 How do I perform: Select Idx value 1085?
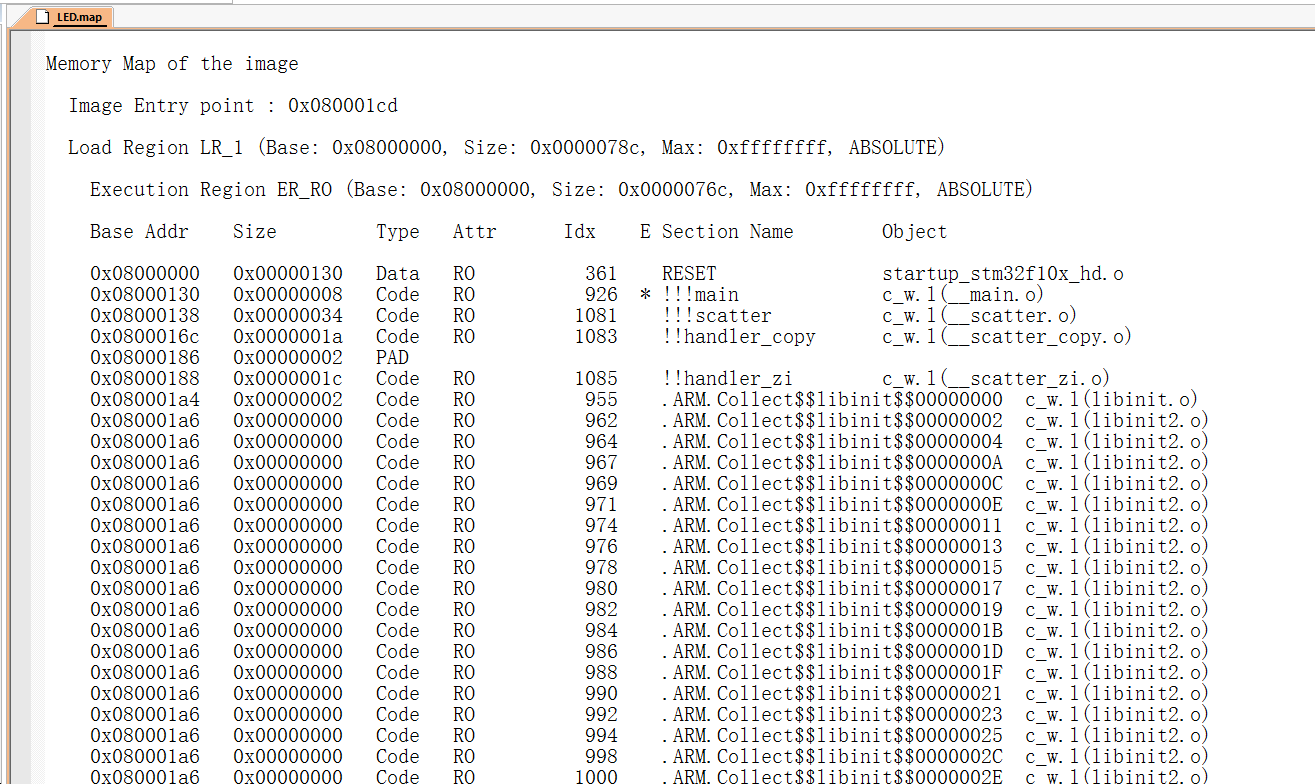pos(597,379)
